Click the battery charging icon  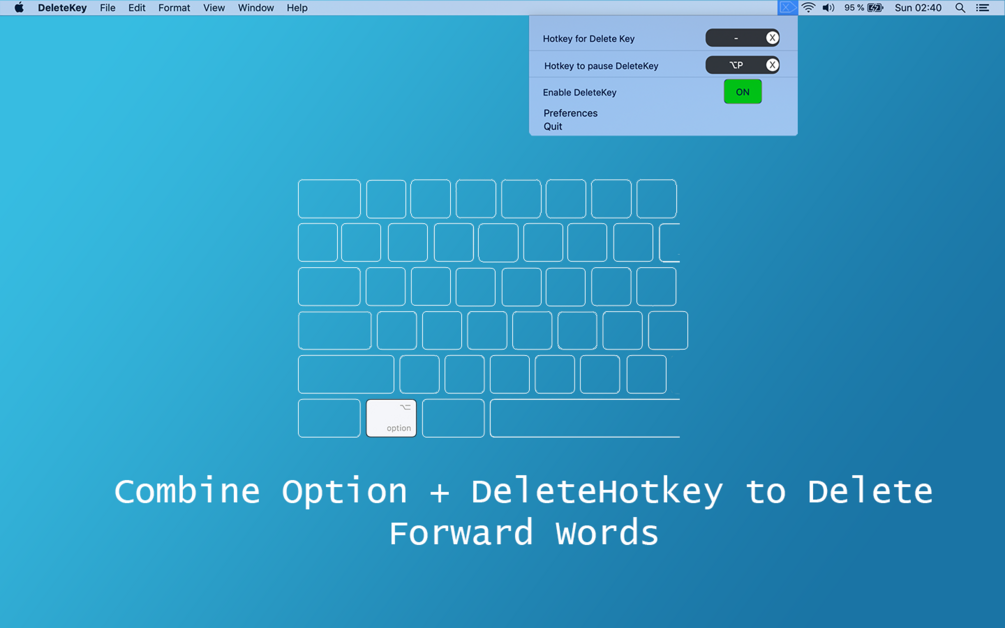pos(876,8)
